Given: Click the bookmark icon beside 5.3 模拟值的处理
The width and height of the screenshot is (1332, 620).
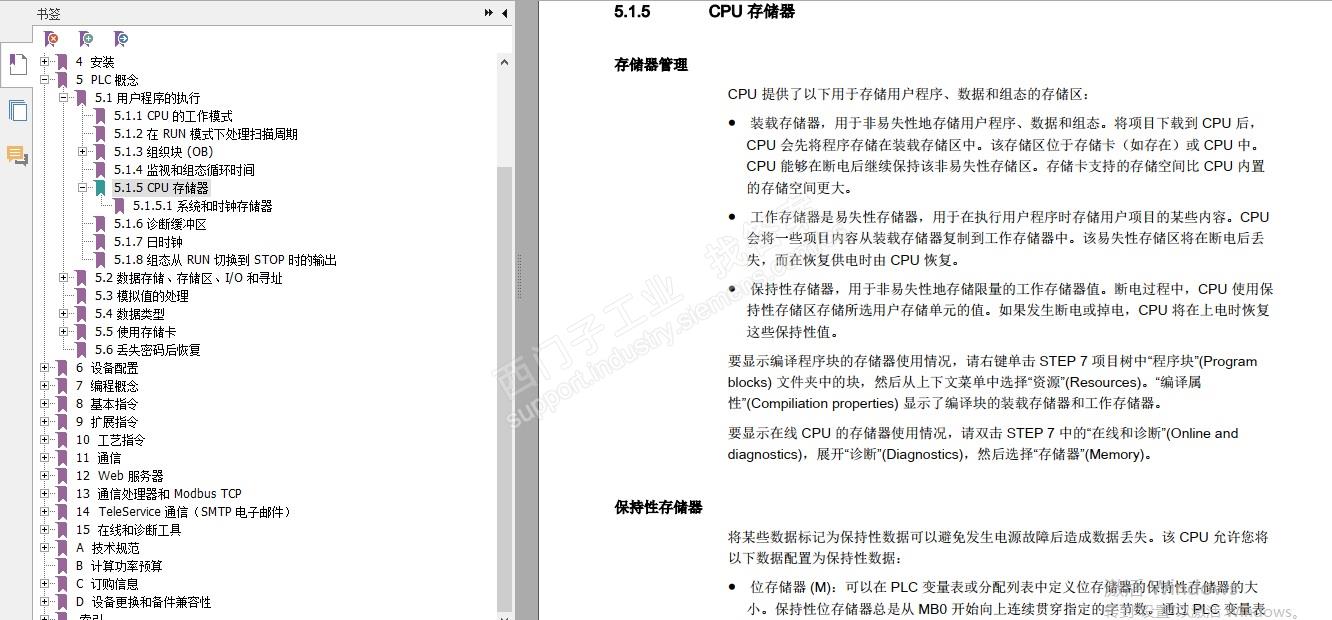Looking at the screenshot, I should click(81, 296).
